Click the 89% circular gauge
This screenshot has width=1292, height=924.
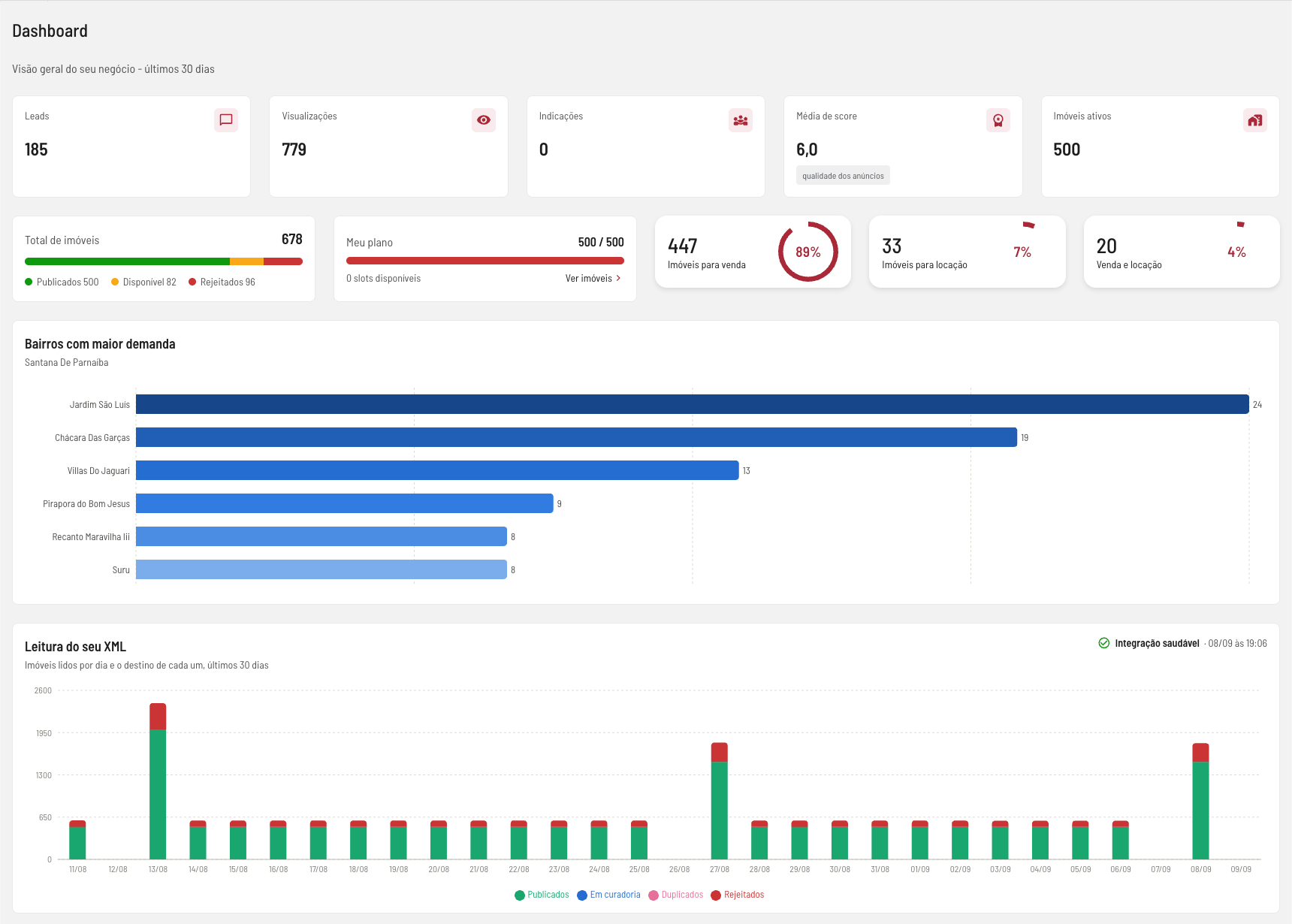(808, 252)
